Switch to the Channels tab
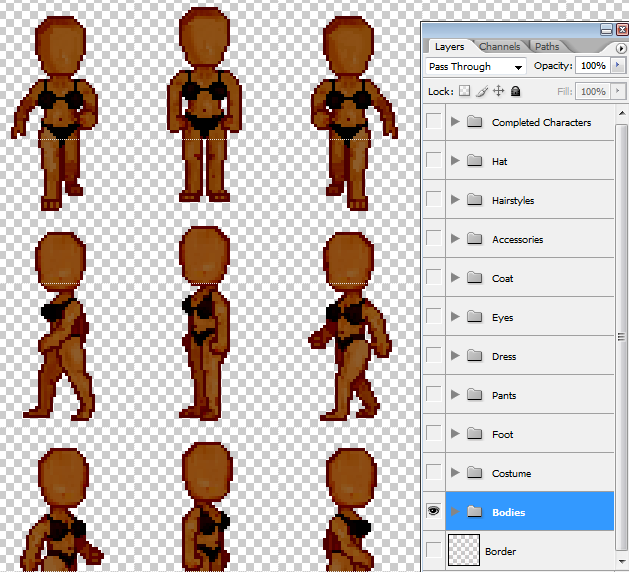 click(500, 47)
